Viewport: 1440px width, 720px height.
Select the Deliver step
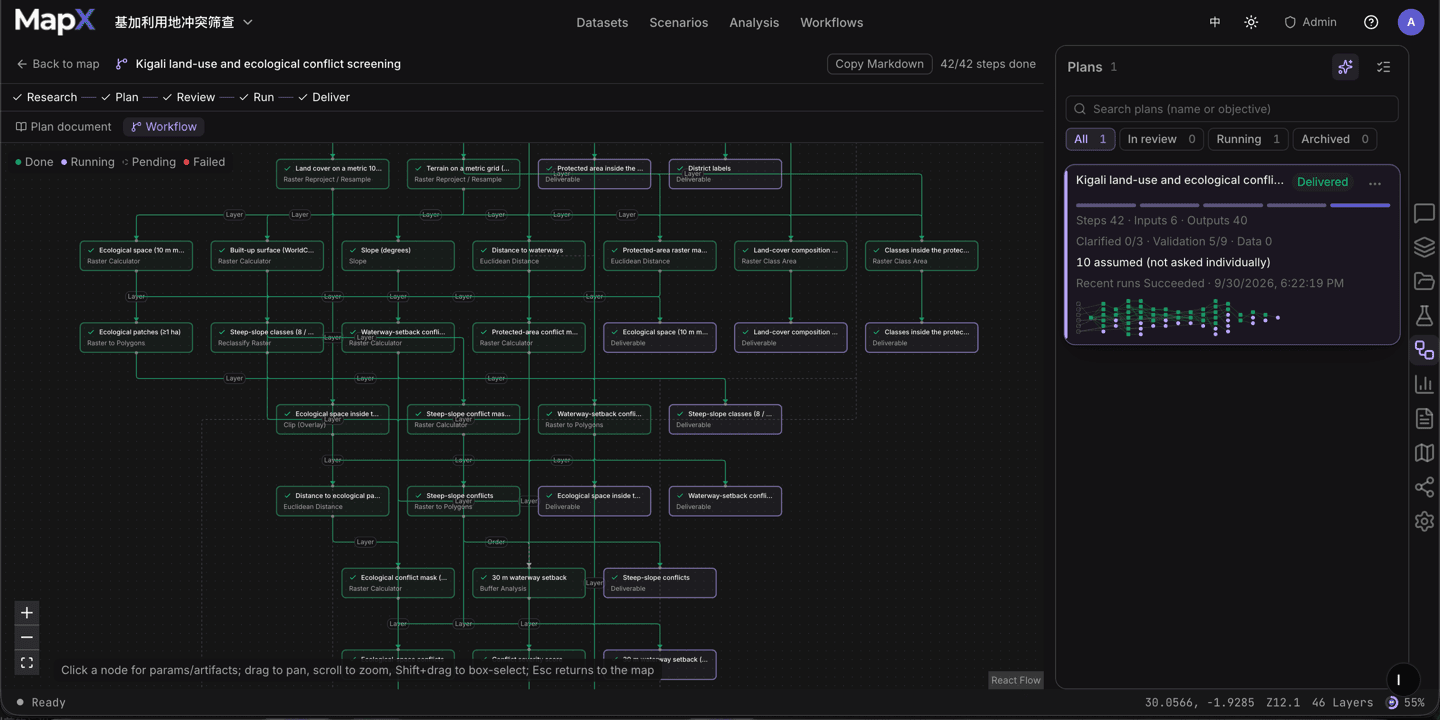click(x=324, y=97)
